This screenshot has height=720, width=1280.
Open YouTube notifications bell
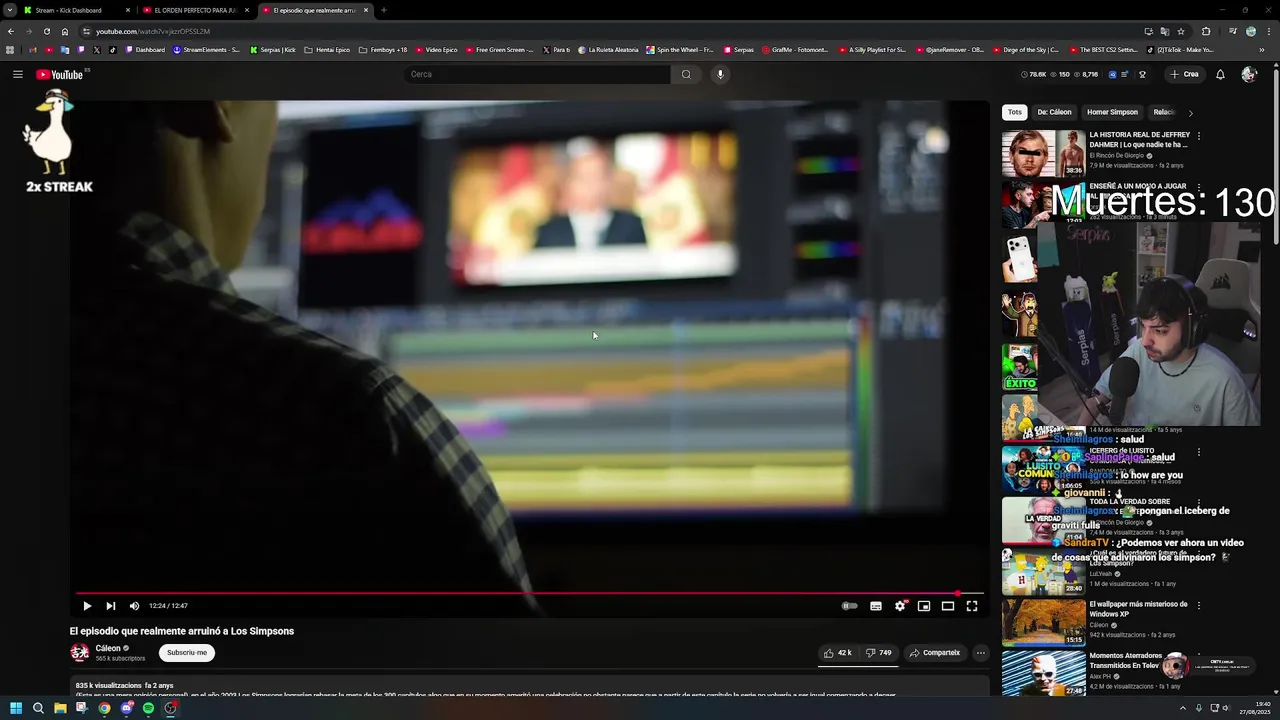(x=1220, y=74)
